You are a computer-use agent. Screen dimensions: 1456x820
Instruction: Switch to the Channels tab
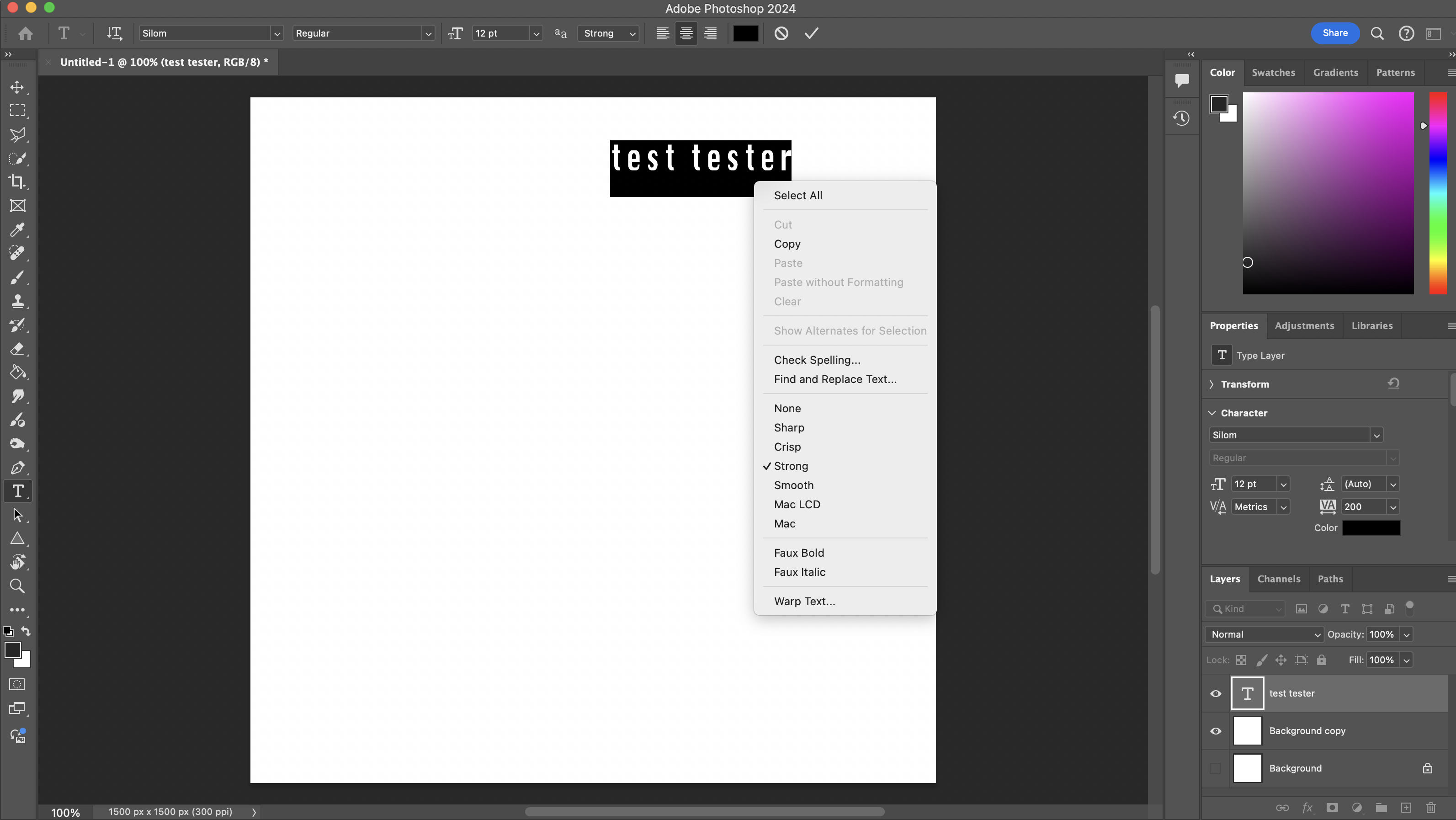point(1279,579)
